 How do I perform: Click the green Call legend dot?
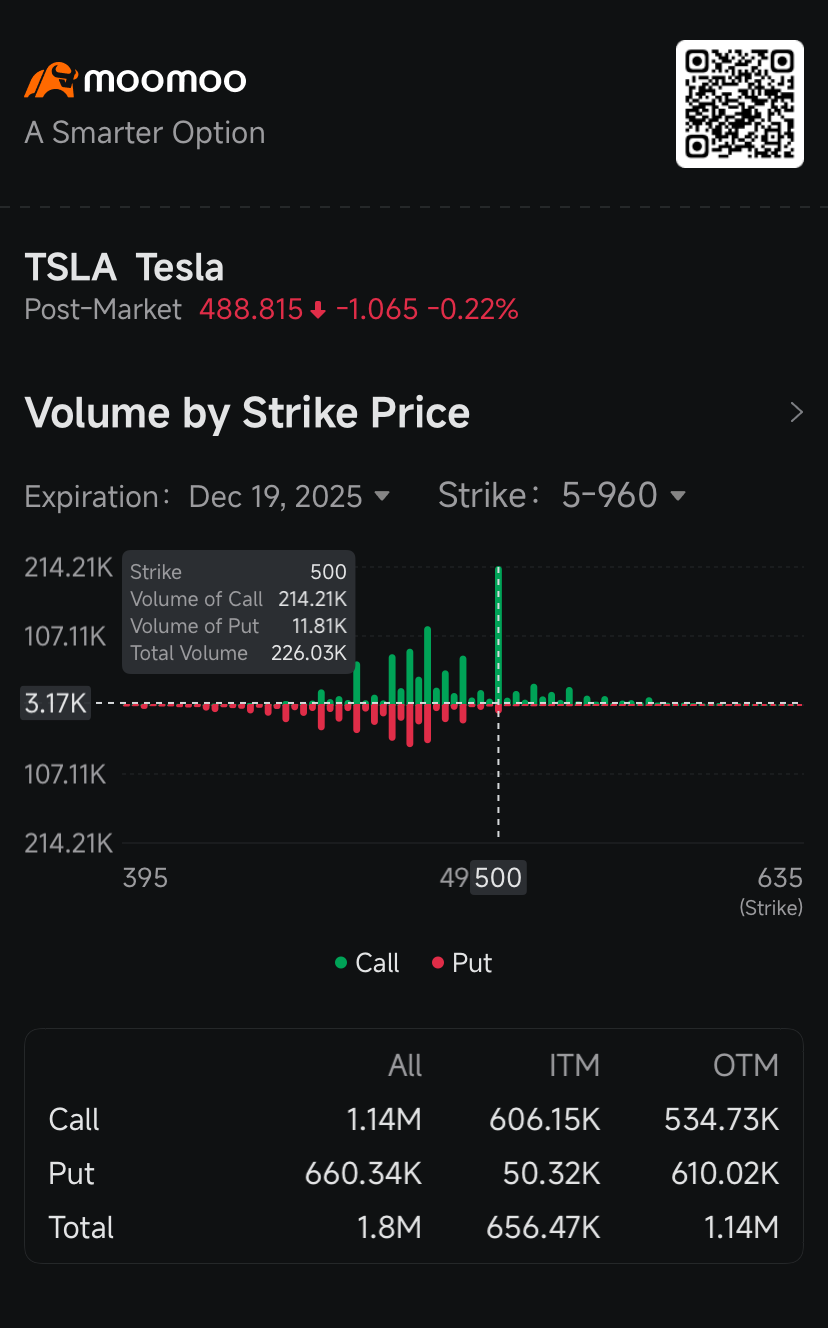(x=341, y=963)
